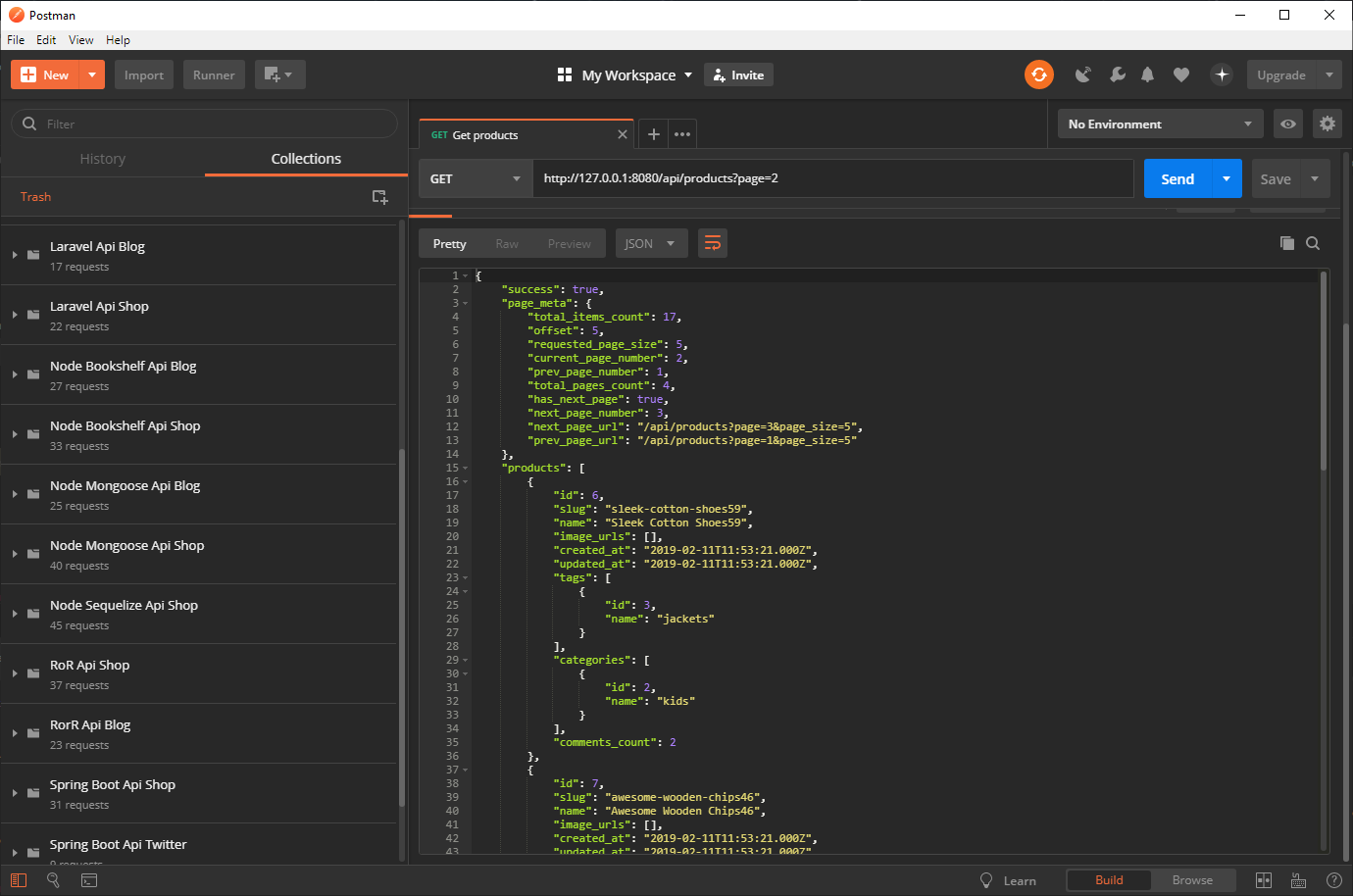Open the Upgrade dropdown arrow

click(1329, 75)
